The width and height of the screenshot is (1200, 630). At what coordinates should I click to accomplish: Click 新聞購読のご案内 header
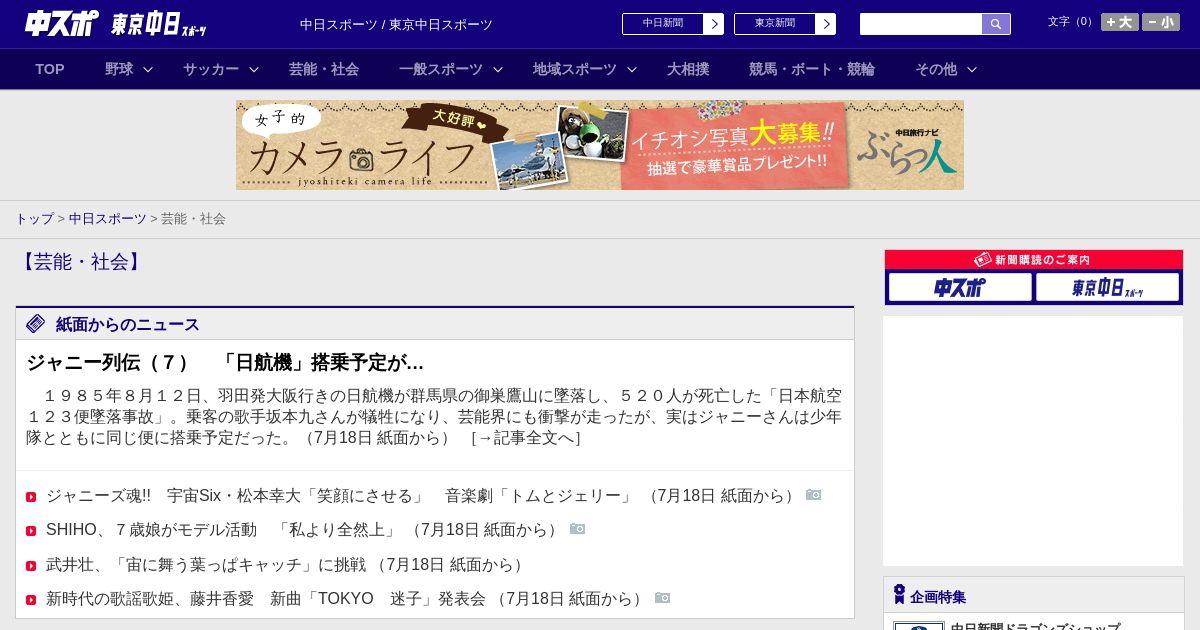(x=1033, y=260)
